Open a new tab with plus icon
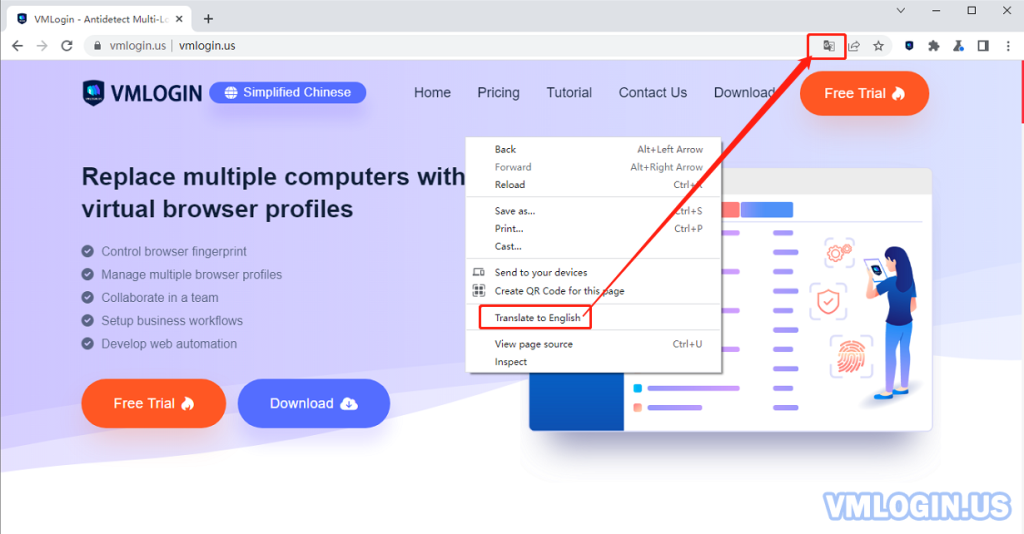Screen dimensions: 1024x534 [208, 19]
